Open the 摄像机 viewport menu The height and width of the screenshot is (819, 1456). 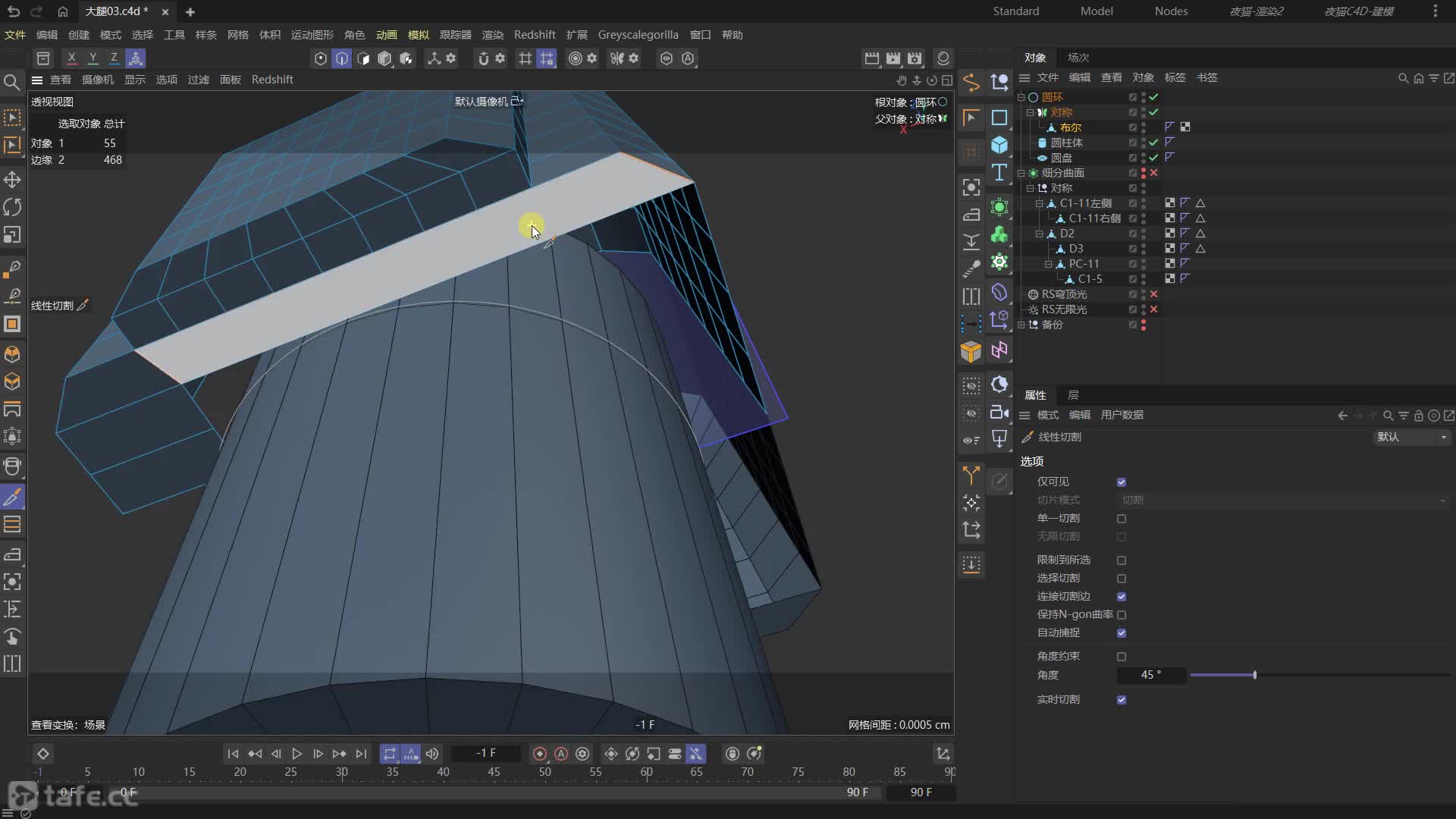pyautogui.click(x=97, y=80)
